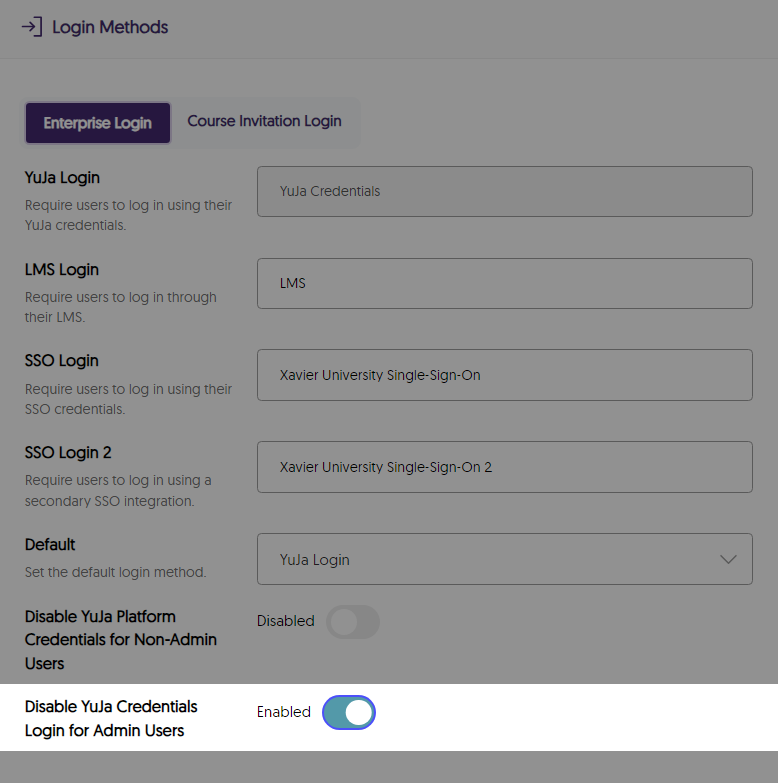Select the Enterprise Login tab
This screenshot has height=783, width=778.
98,123
